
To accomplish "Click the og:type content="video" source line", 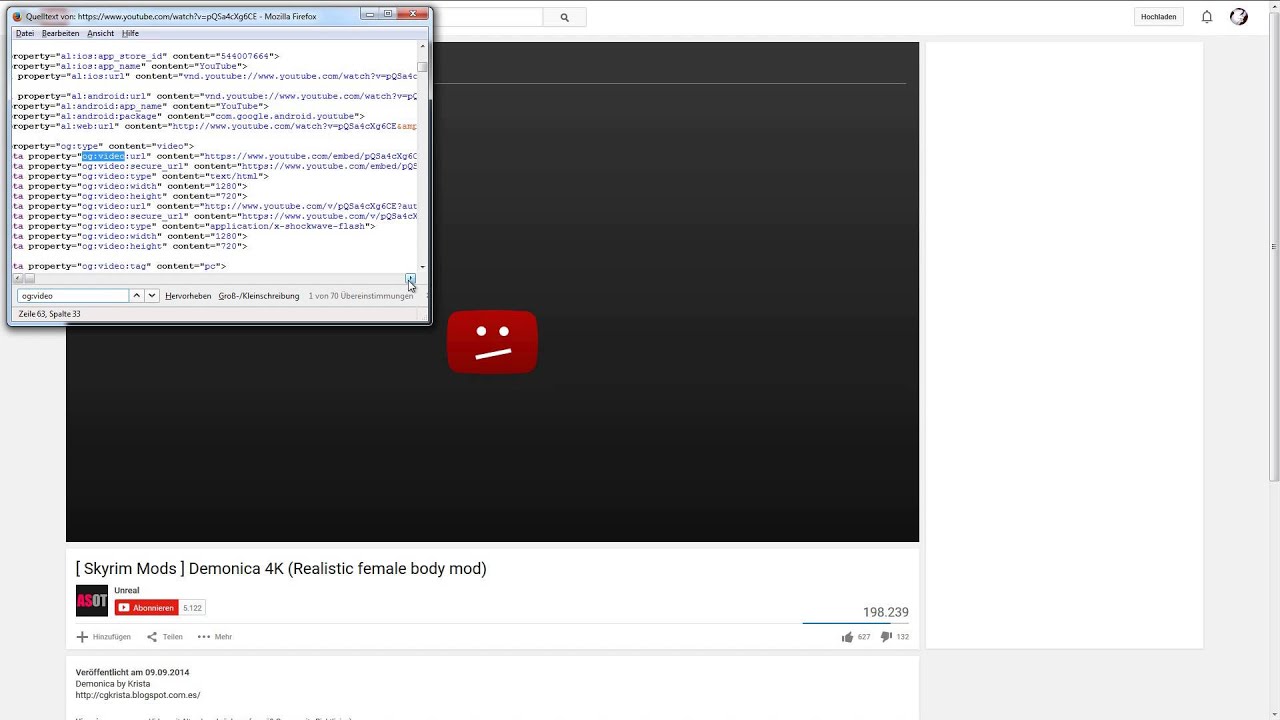I will click(x=103, y=146).
